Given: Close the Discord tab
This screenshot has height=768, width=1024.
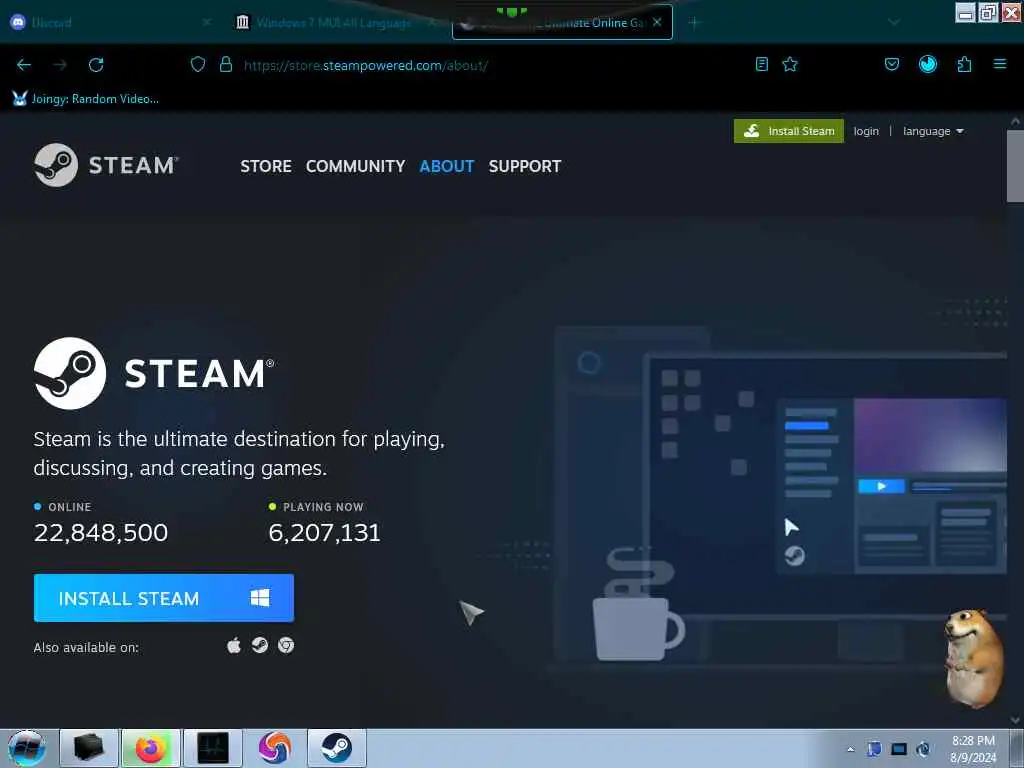Looking at the screenshot, I should point(206,22).
